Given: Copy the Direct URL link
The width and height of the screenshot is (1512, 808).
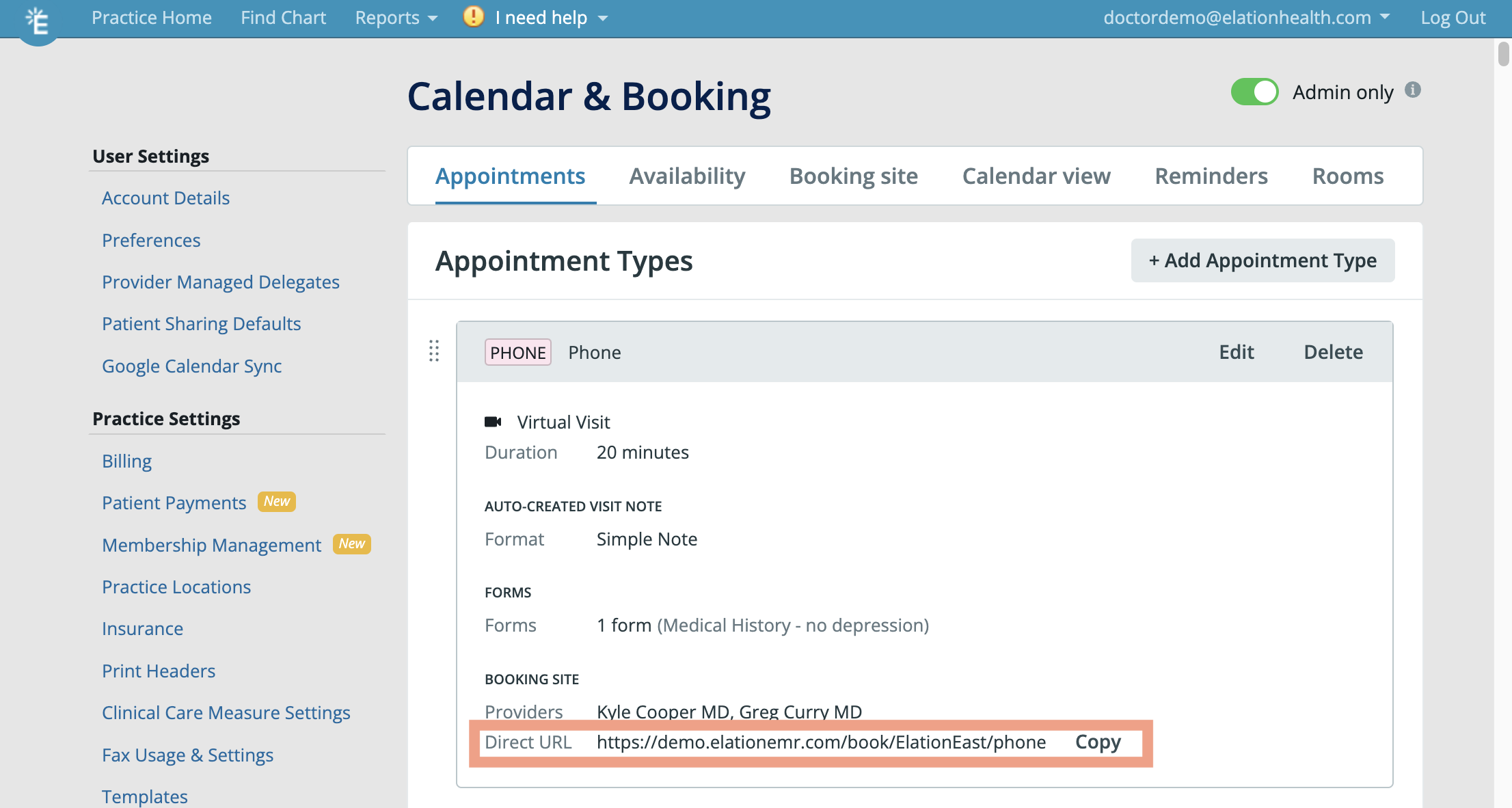Looking at the screenshot, I should 1098,742.
